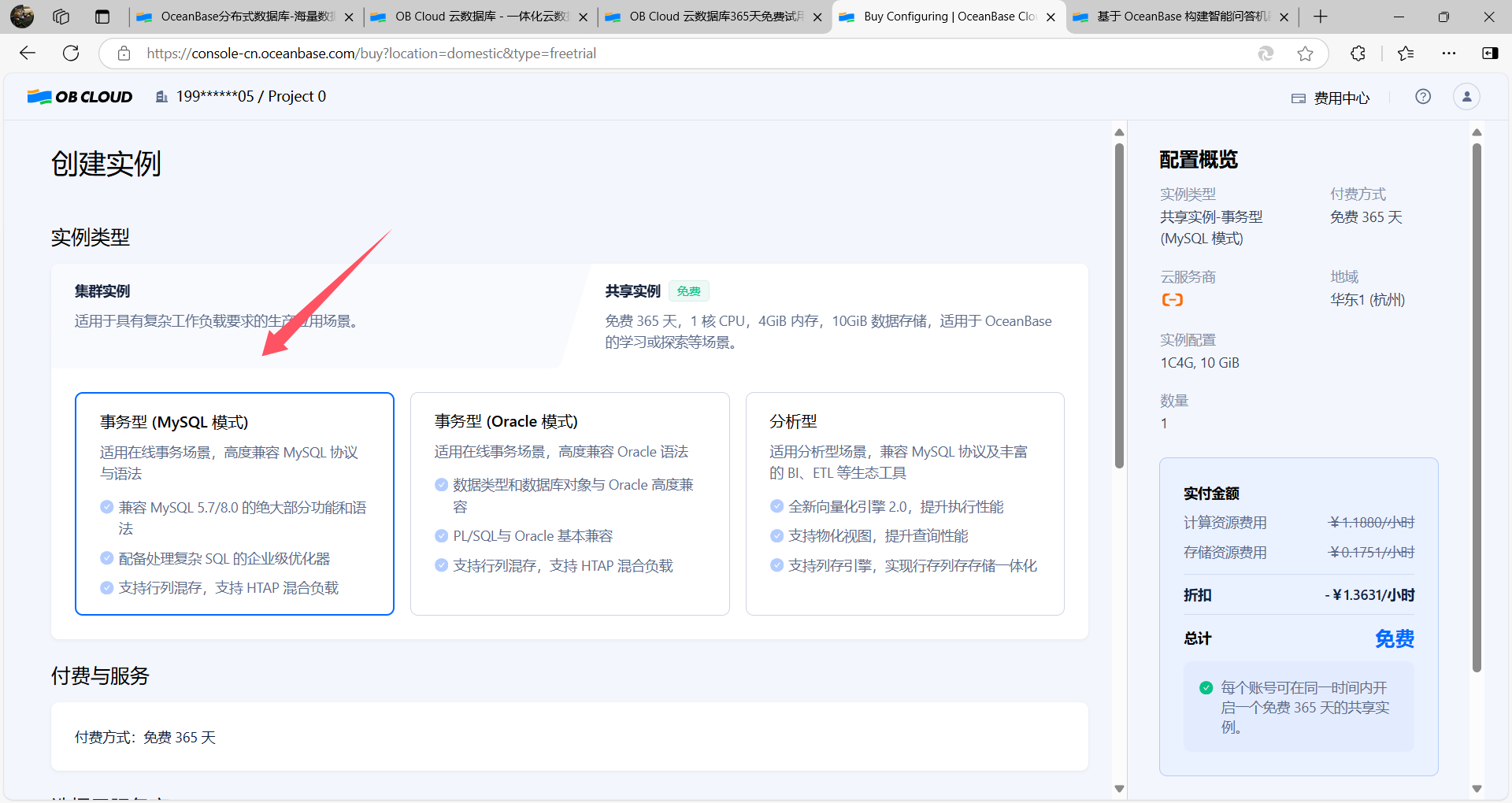The image size is (1512, 803).
Task: Close the Buy Configuring tab
Action: [x=1051, y=17]
